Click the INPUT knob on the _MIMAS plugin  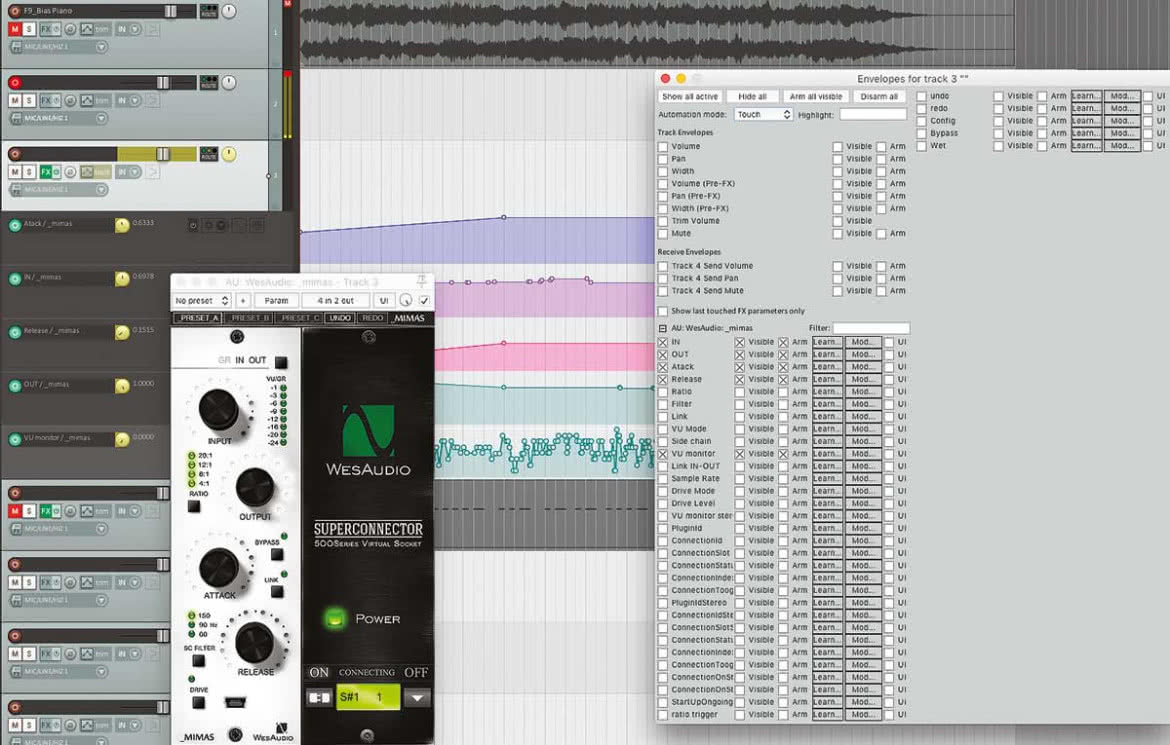click(x=219, y=409)
